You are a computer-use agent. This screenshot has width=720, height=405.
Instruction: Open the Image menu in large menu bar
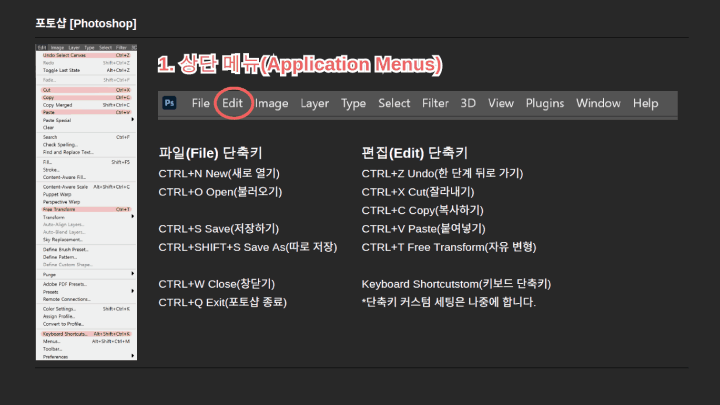click(271, 104)
